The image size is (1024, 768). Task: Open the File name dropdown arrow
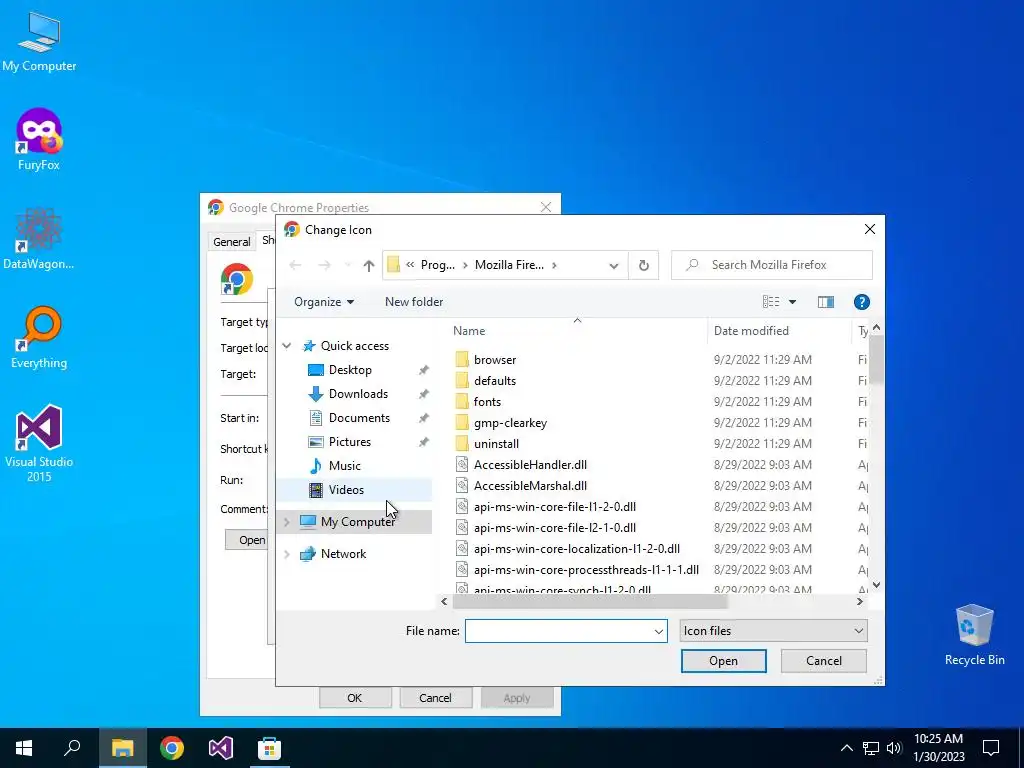click(658, 631)
